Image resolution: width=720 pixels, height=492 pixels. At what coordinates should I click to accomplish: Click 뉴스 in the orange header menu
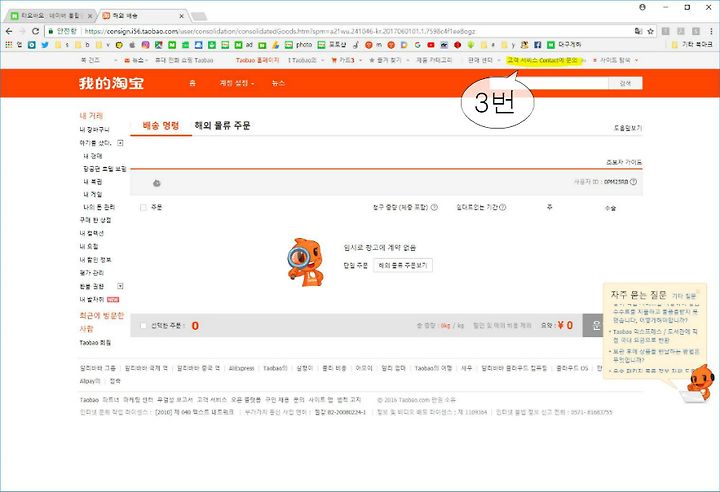(x=278, y=83)
